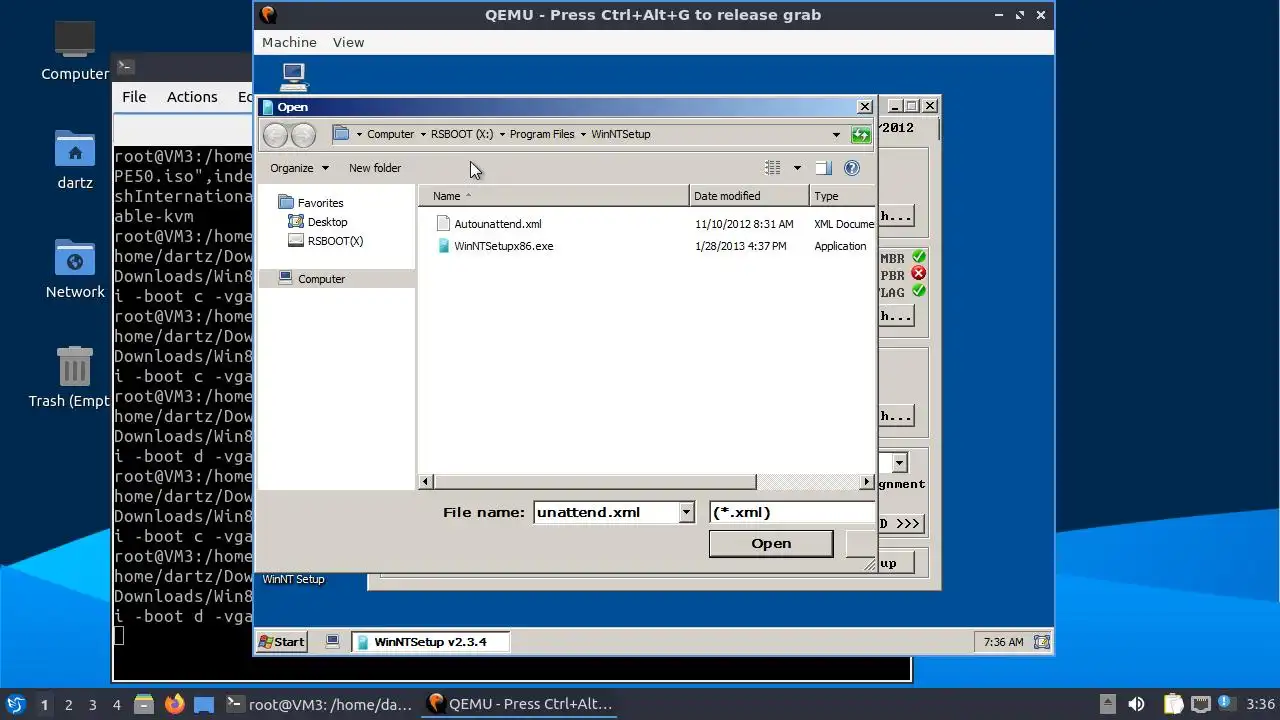Click the file list horizontal scrollbar thumb
This screenshot has width=1280, height=720.
595,482
